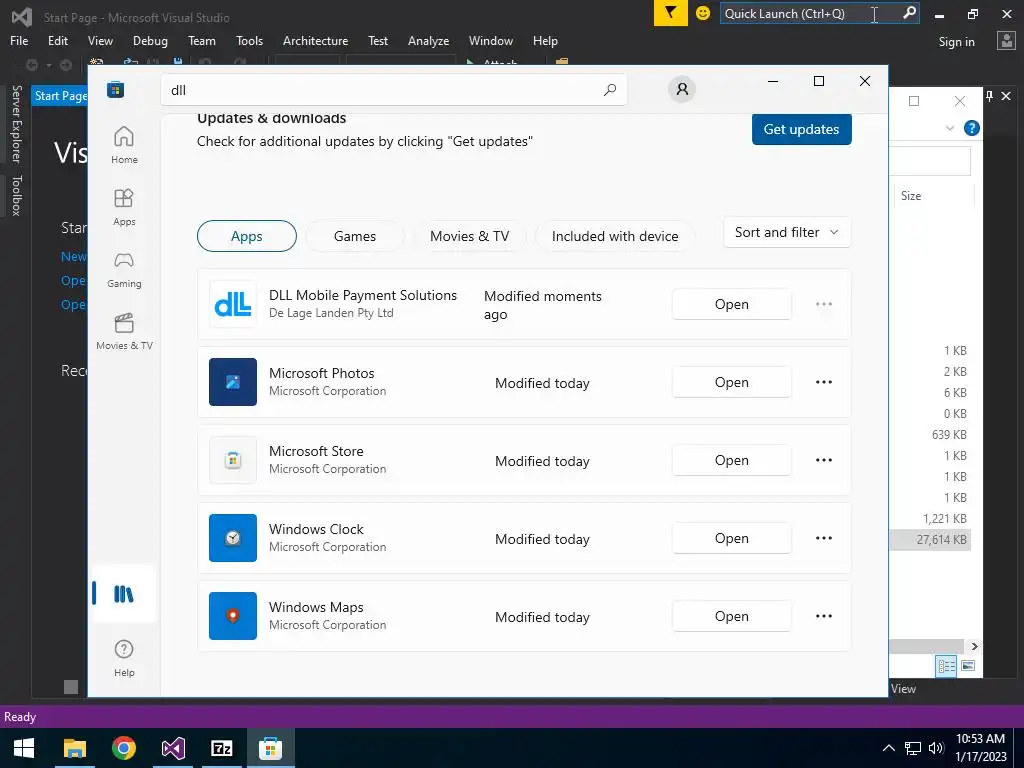Open Server Explorer side tab
Image resolution: width=1024 pixels, height=768 pixels.
point(16,123)
